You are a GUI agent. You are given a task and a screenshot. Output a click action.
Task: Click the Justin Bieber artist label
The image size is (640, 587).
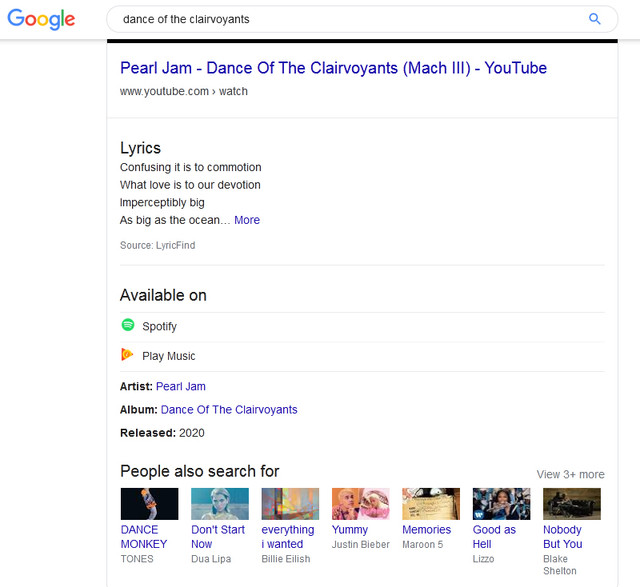[x=360, y=545]
